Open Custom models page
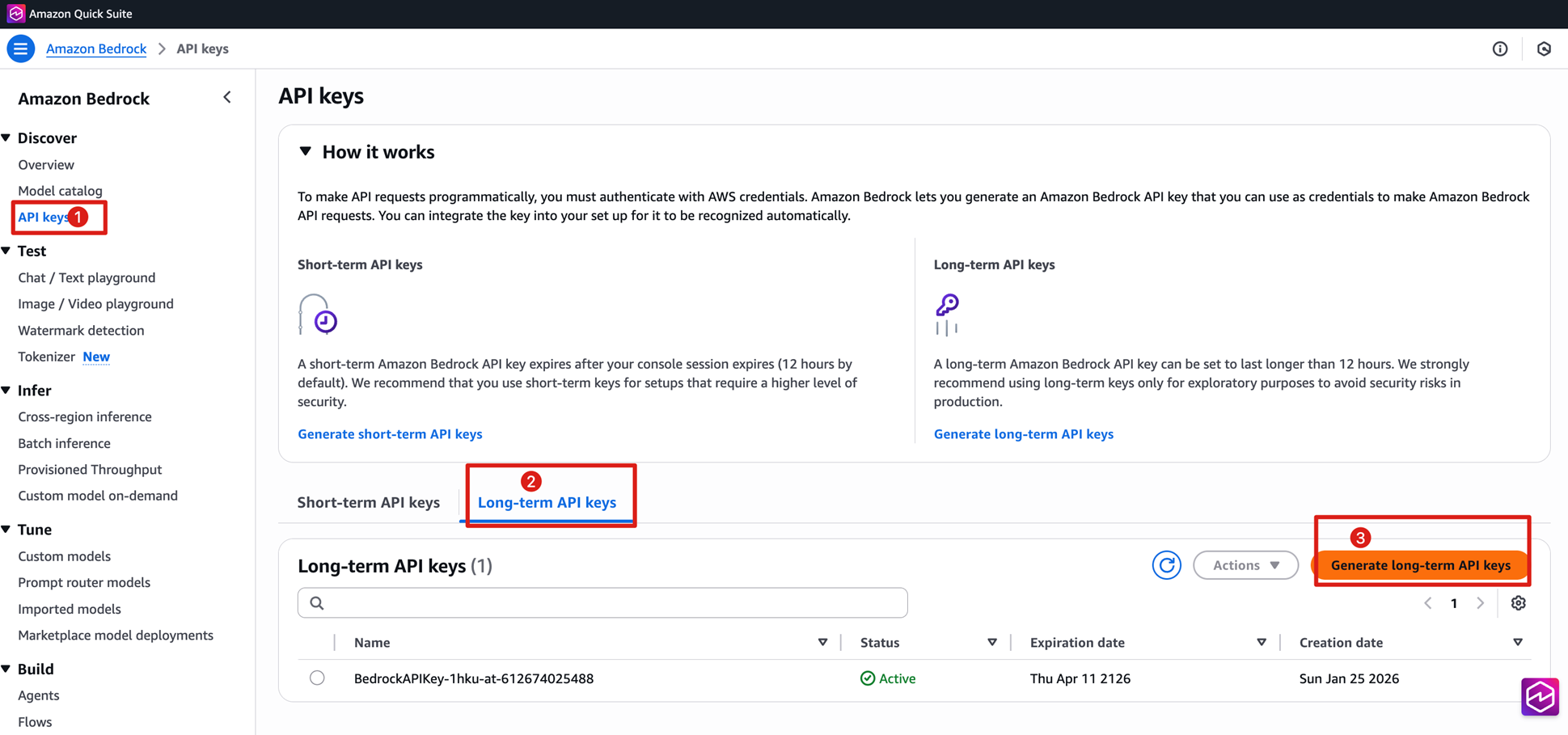This screenshot has width=1568, height=735. tap(64, 556)
